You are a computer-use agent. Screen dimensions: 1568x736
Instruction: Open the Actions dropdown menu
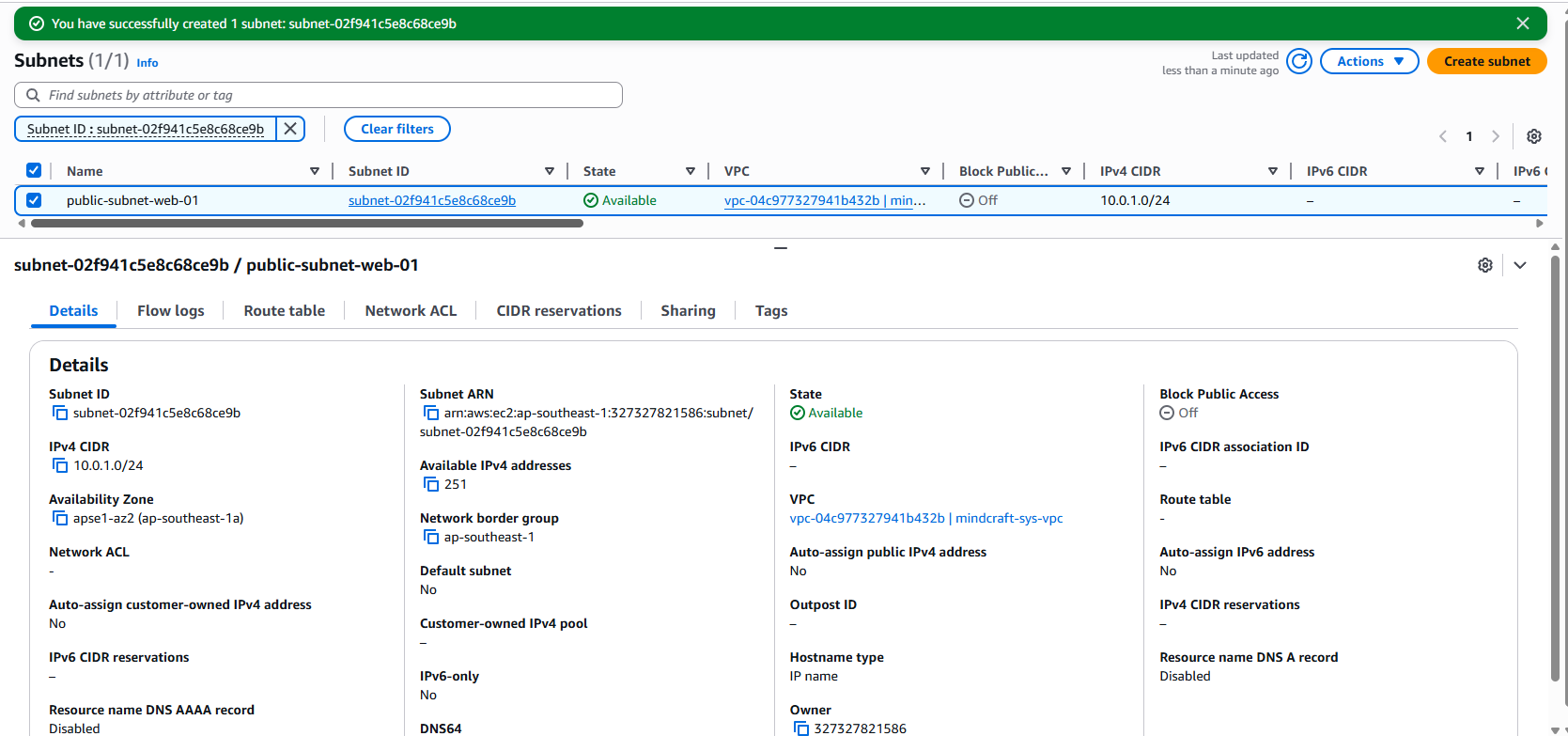(x=1369, y=62)
